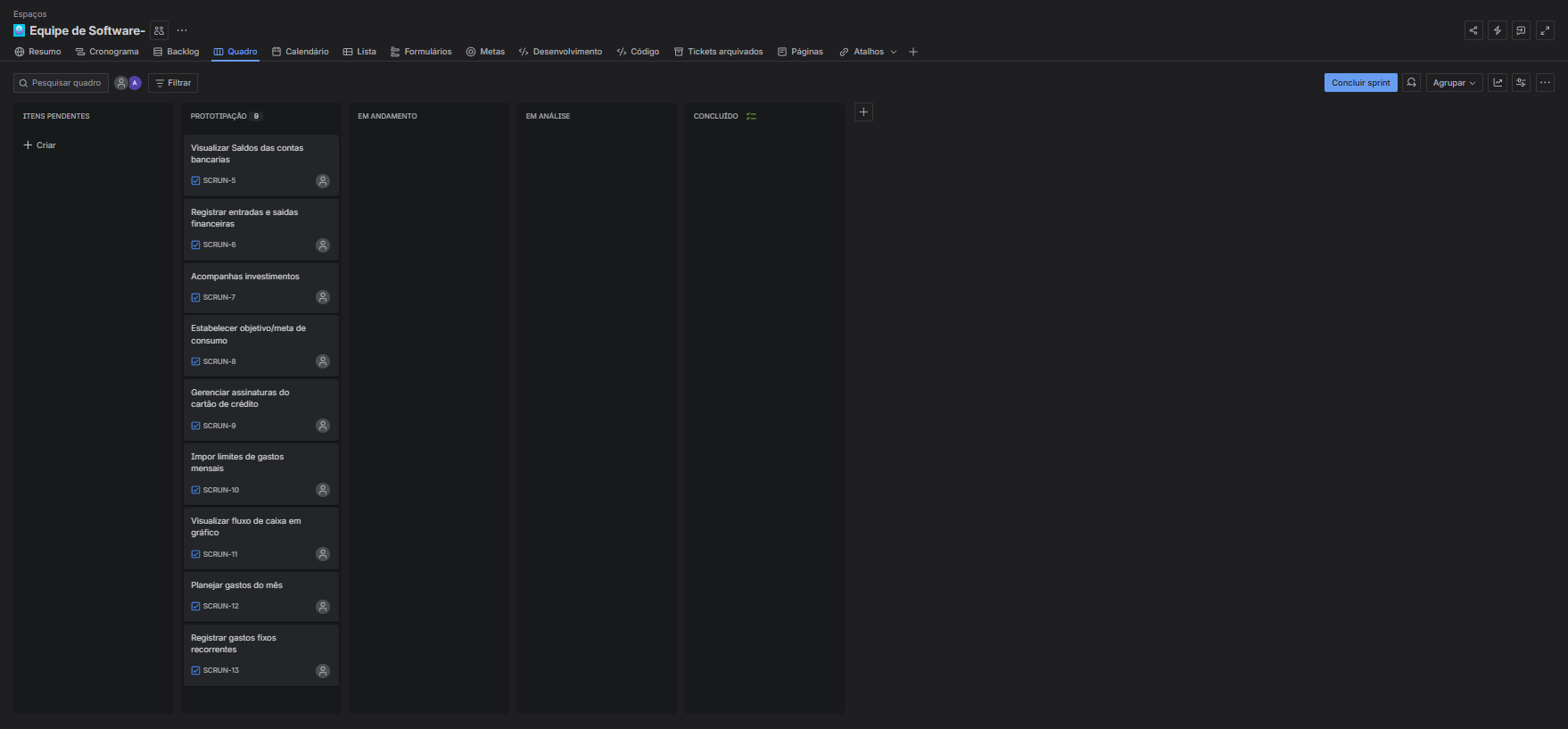Viewport: 1568px width, 729px height.
Task: Click the EM ANDAMENTO column header
Action: [387, 116]
